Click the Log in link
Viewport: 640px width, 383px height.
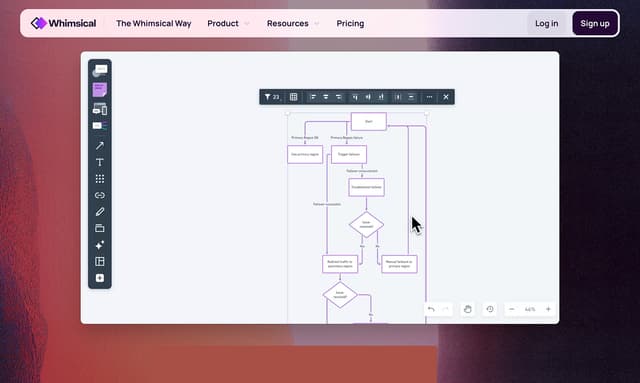(547, 23)
